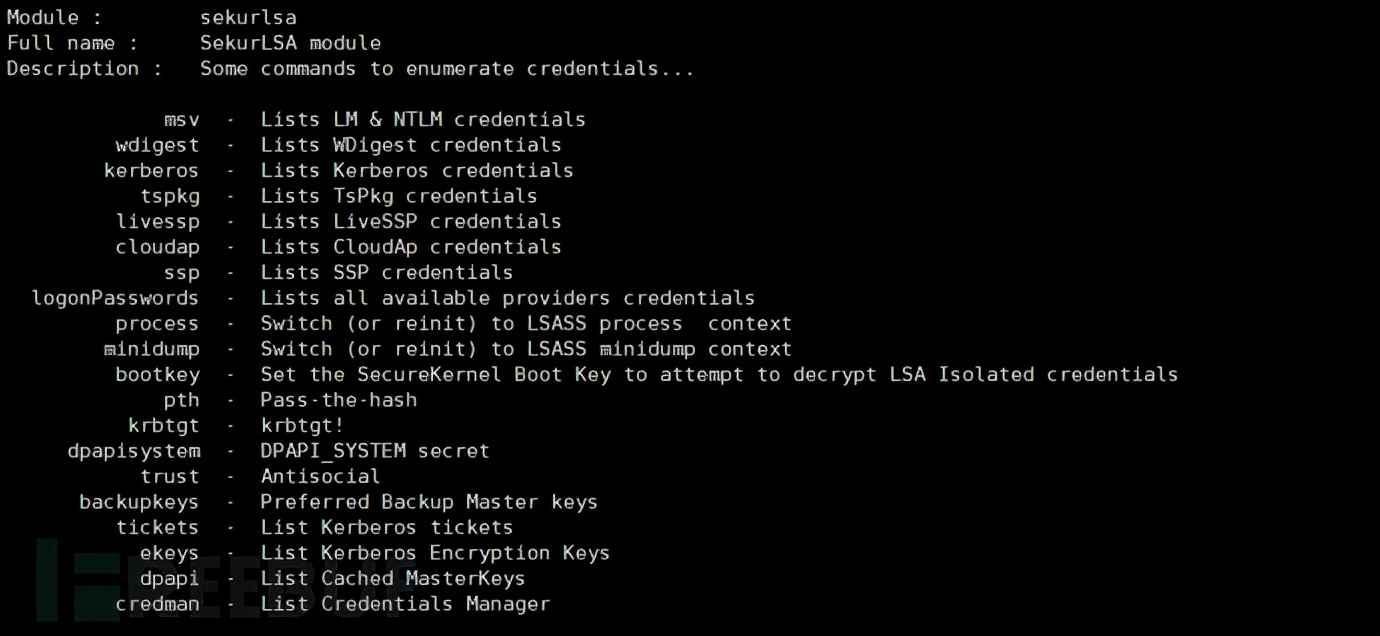Click the 'List Kerberos tickets' description
Screen dimensions: 1380x636
[x=386, y=527]
